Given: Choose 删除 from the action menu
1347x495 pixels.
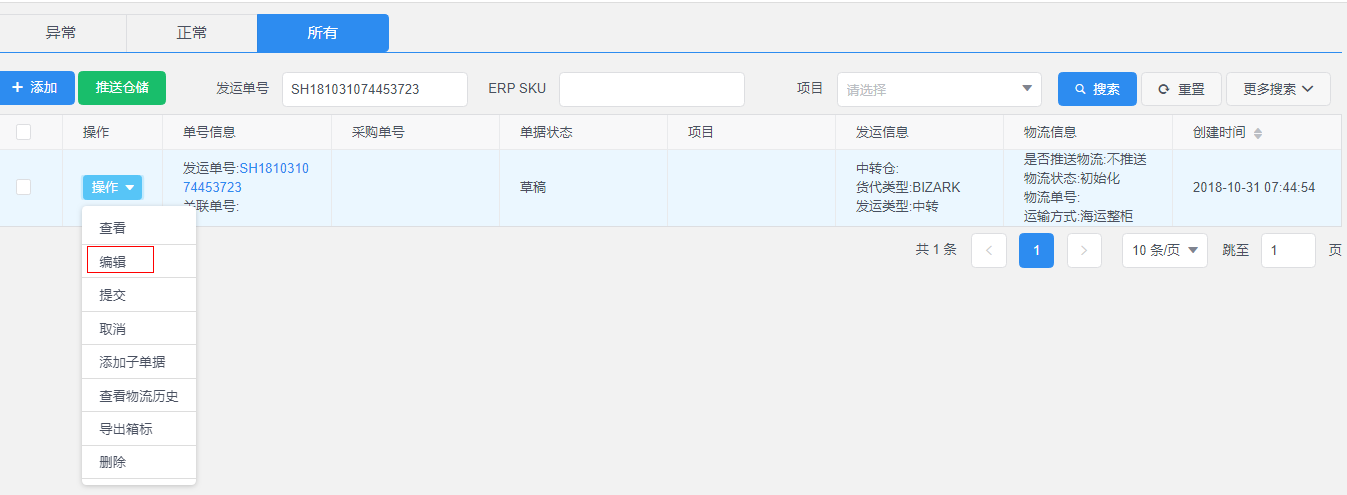Looking at the screenshot, I should (x=139, y=462).
